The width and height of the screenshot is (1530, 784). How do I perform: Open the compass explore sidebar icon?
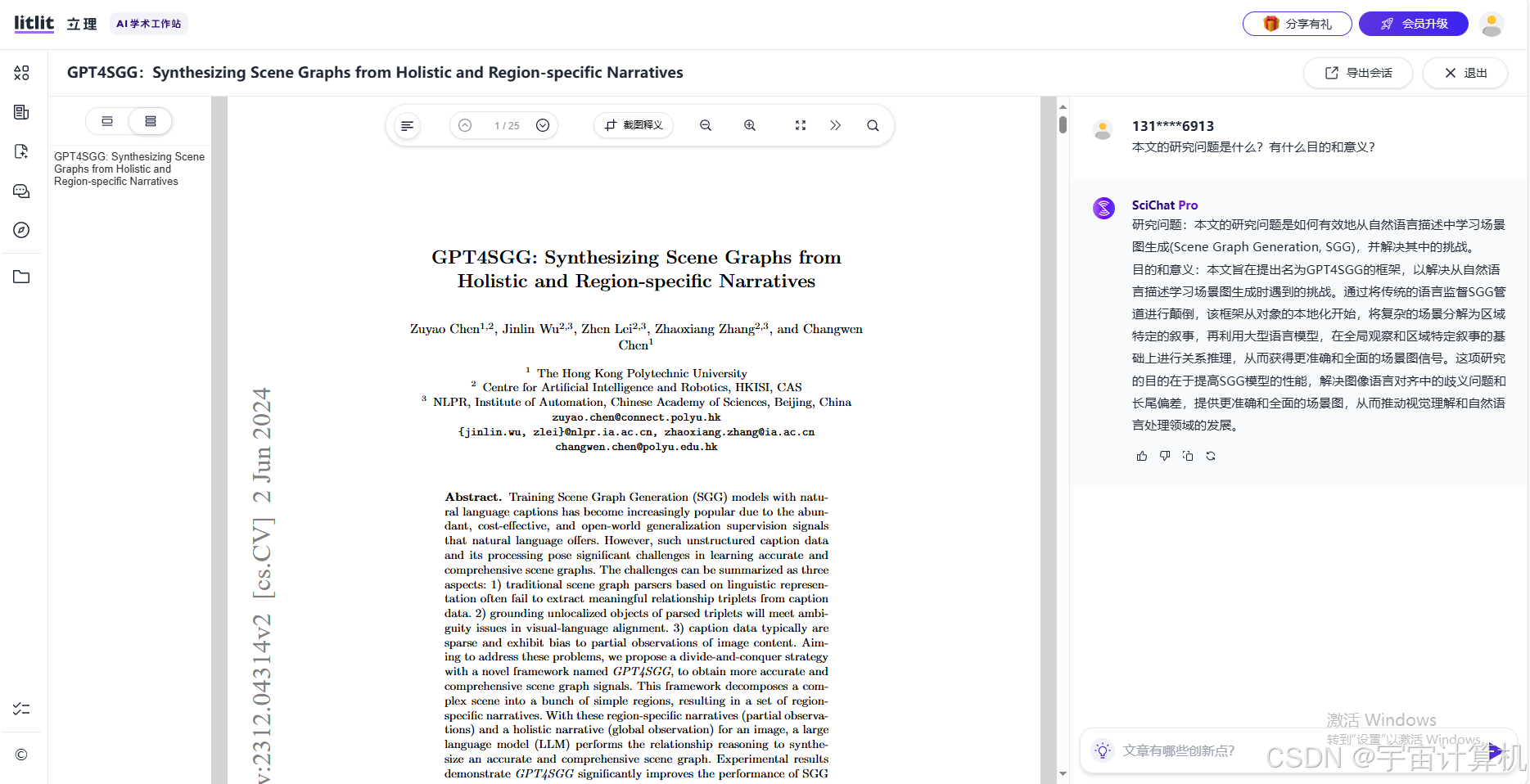tap(22, 230)
